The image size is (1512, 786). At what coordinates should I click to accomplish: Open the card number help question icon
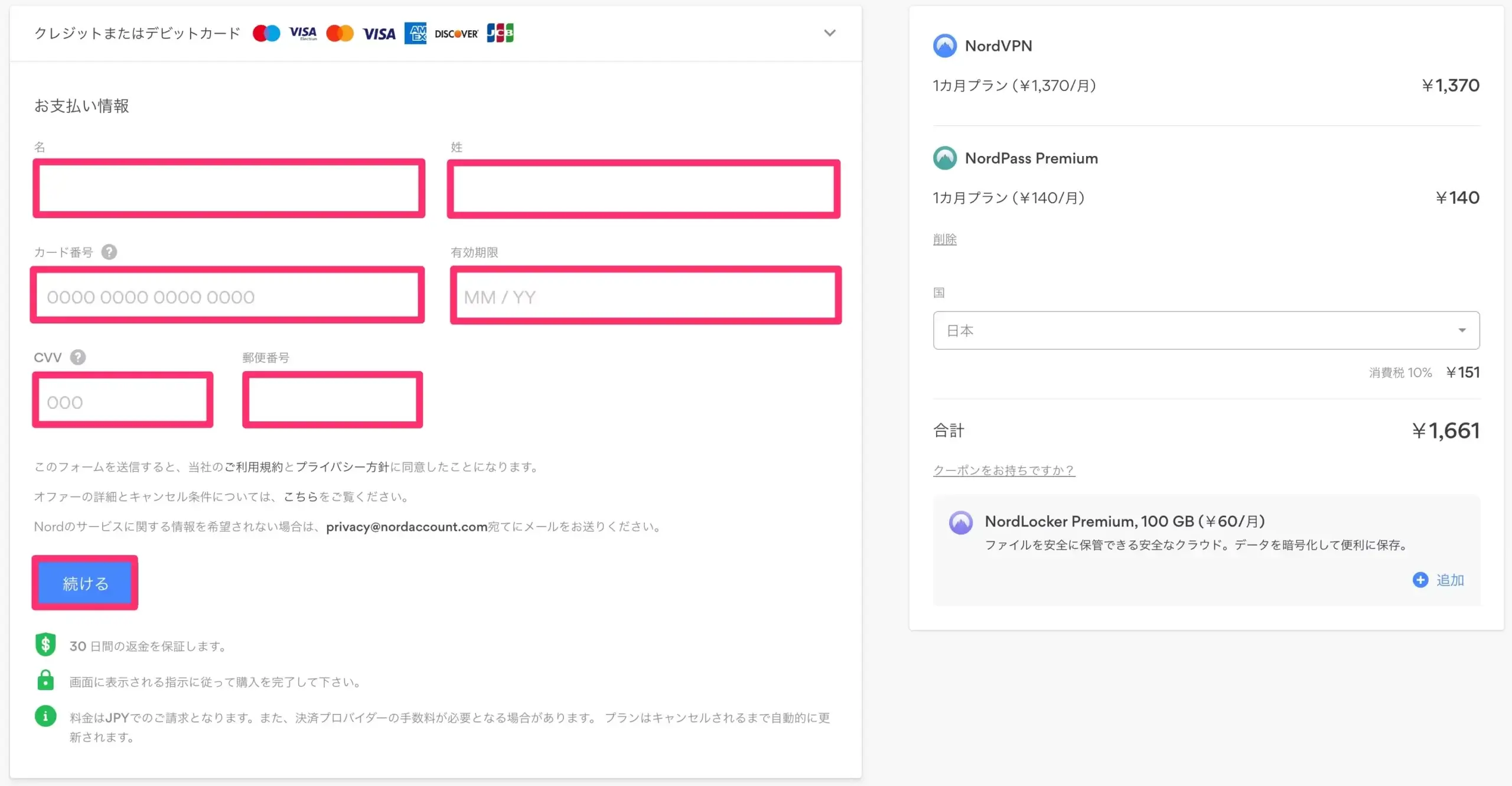coord(109,252)
